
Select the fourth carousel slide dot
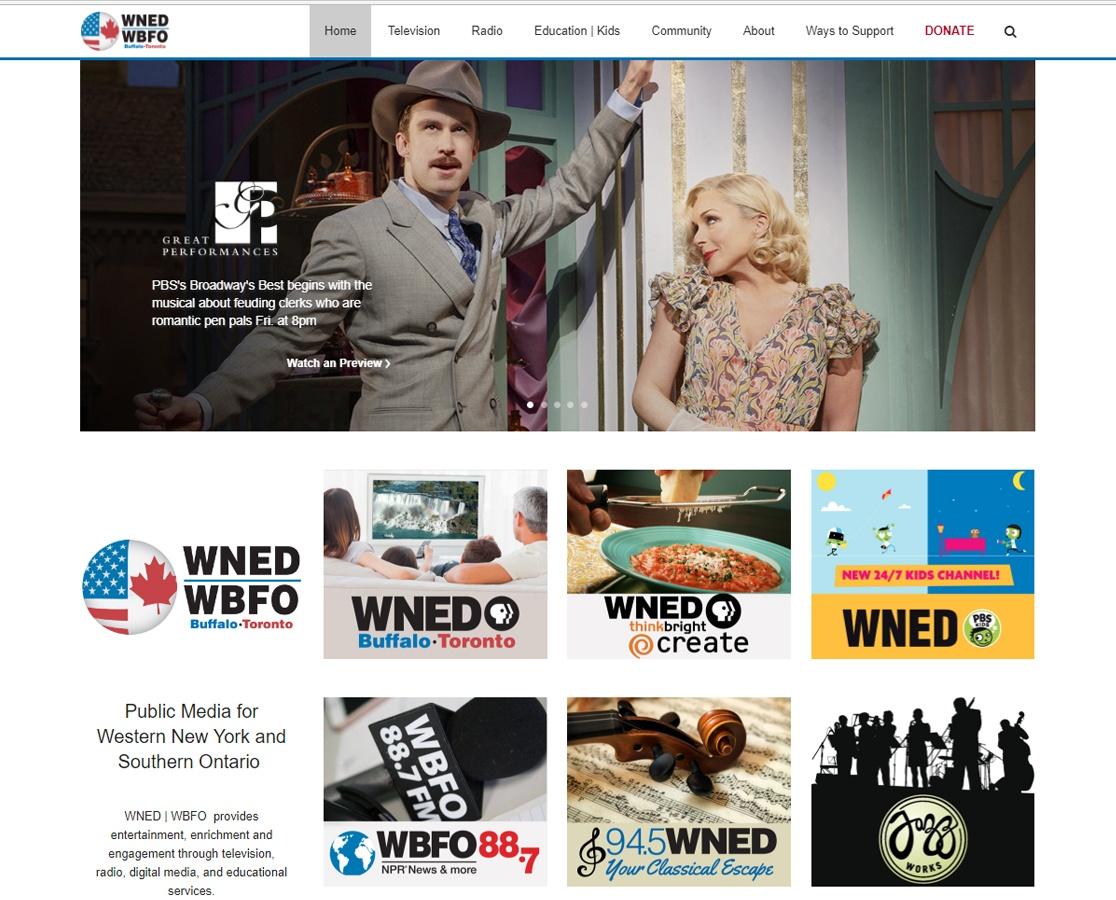tap(571, 405)
